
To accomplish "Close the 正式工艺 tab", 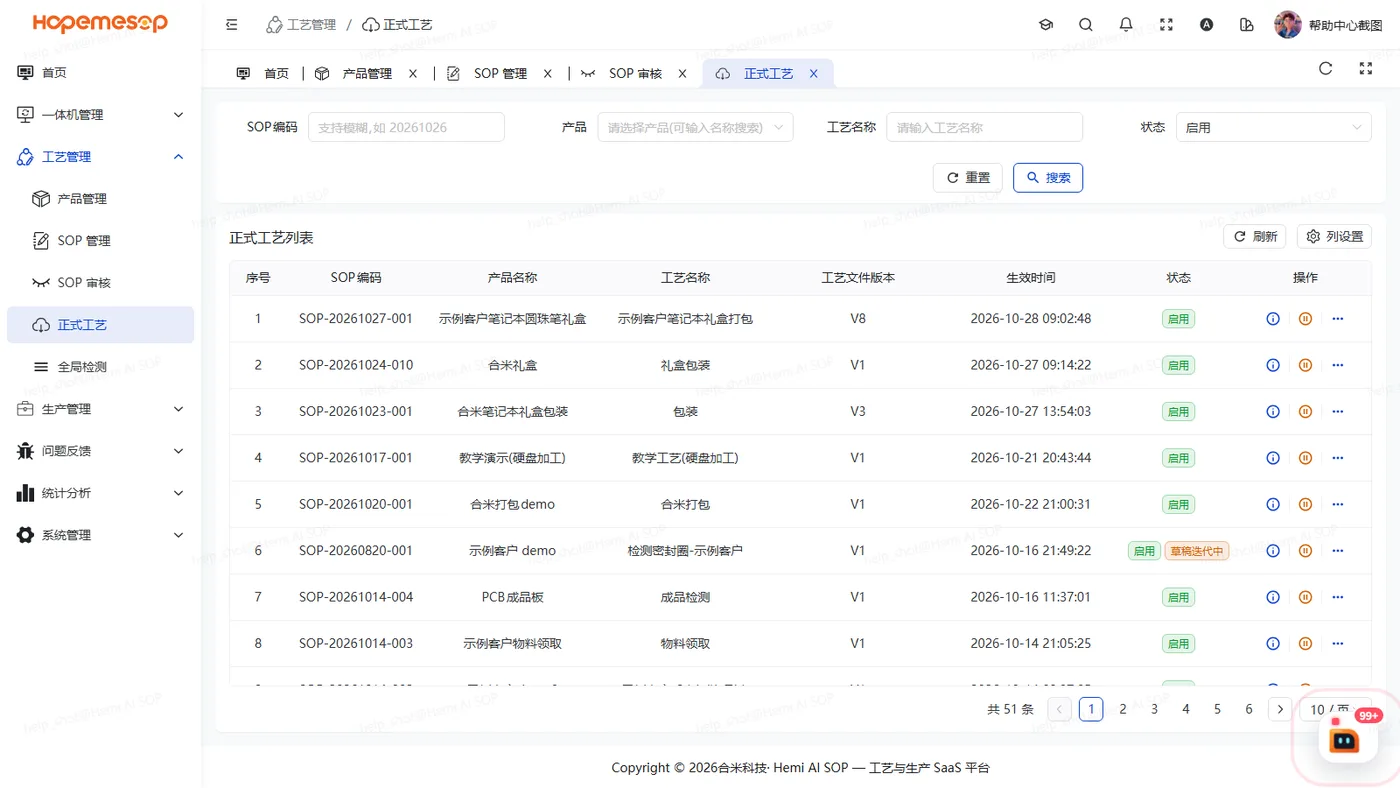I will tap(814, 74).
